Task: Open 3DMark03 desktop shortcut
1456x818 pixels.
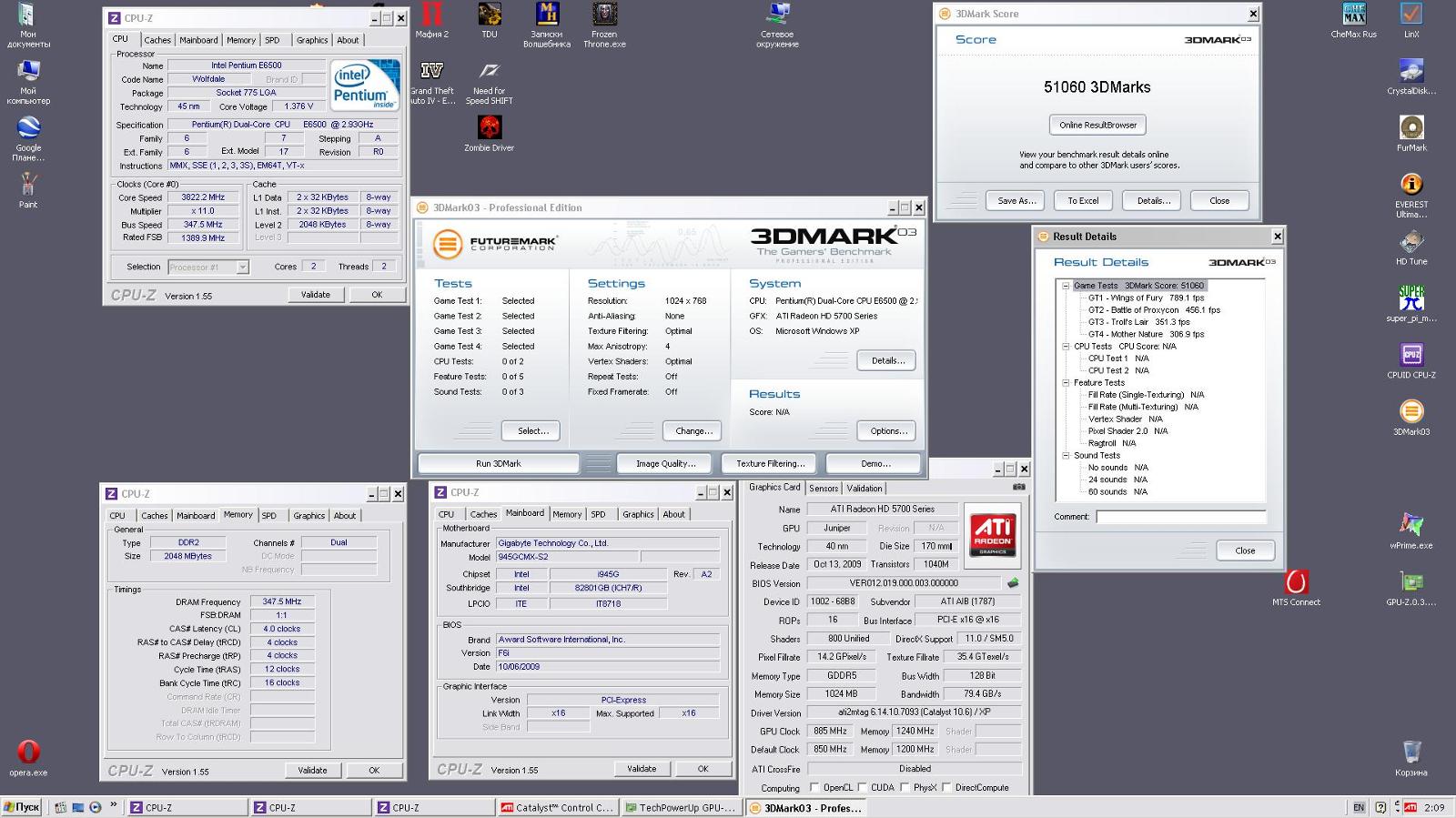Action: [1411, 418]
